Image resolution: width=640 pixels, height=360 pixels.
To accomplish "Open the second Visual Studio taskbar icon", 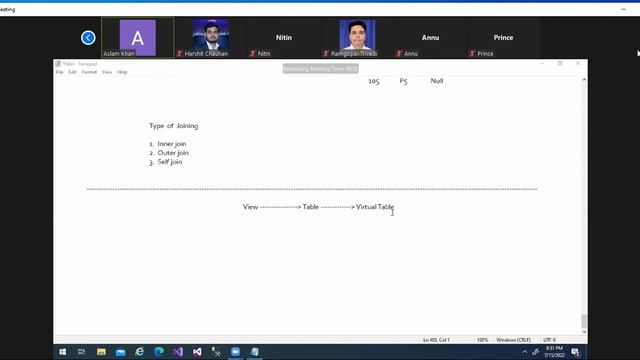I will [x=197, y=352].
